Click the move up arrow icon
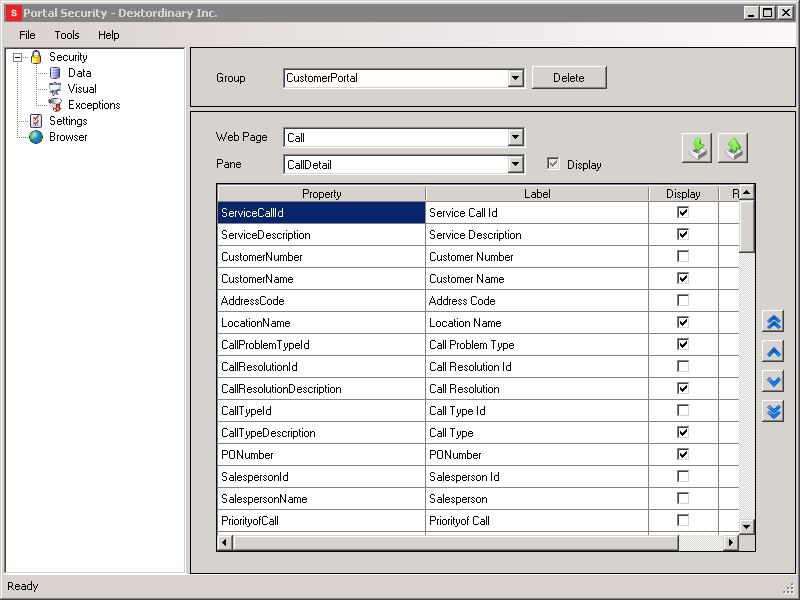 [x=773, y=352]
